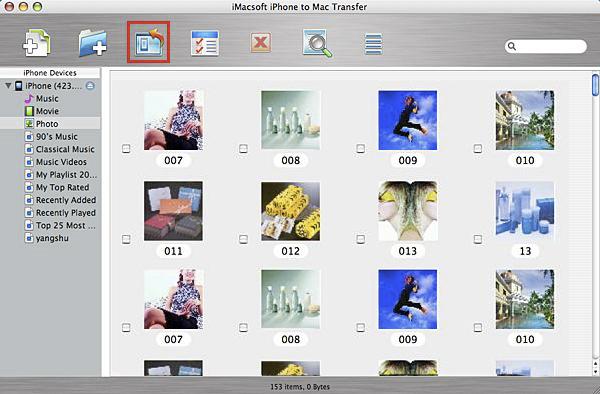Viewport: 600px width, 394px height.
Task: Click the magnifier icon in search field
Action: tap(512, 46)
